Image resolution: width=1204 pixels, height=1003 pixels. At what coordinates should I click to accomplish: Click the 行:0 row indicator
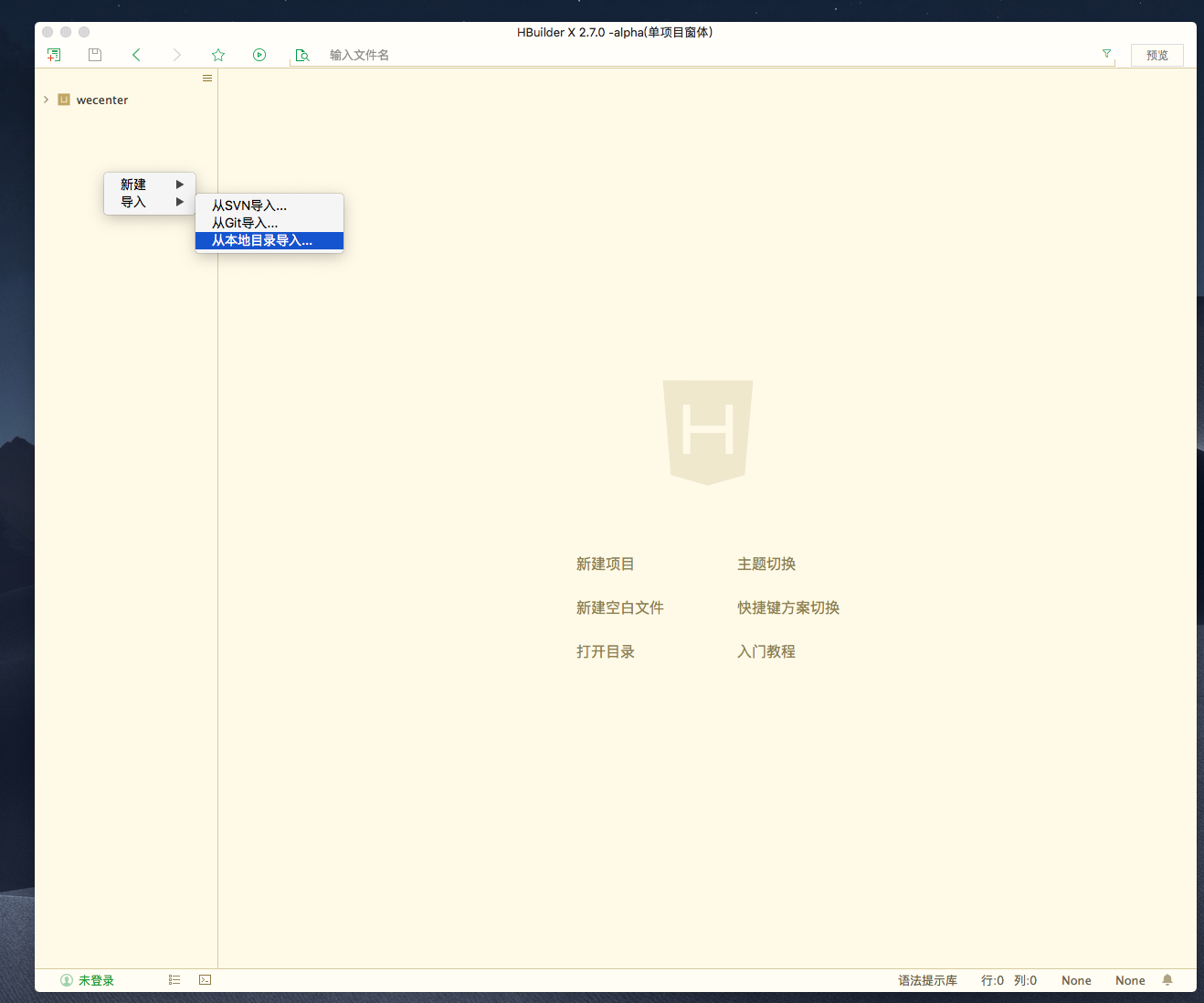(x=992, y=980)
